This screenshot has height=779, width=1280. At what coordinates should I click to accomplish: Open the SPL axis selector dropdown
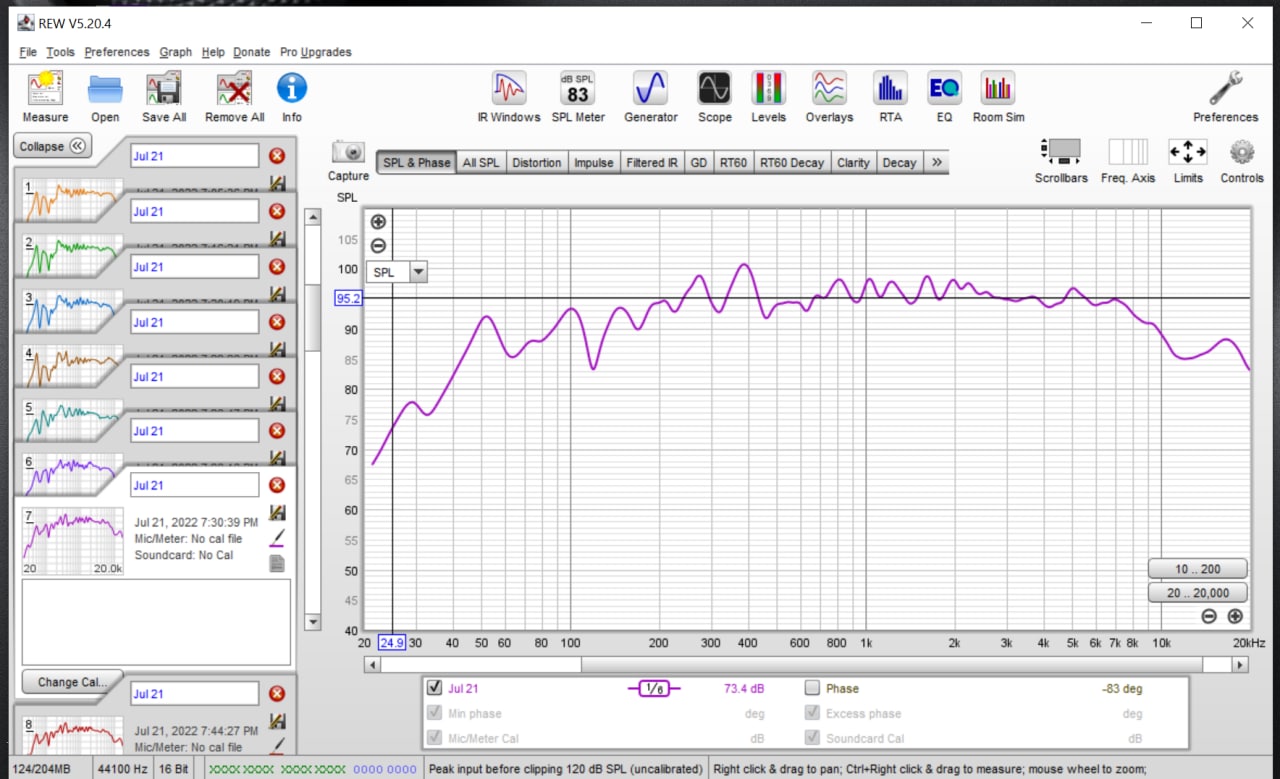(418, 272)
